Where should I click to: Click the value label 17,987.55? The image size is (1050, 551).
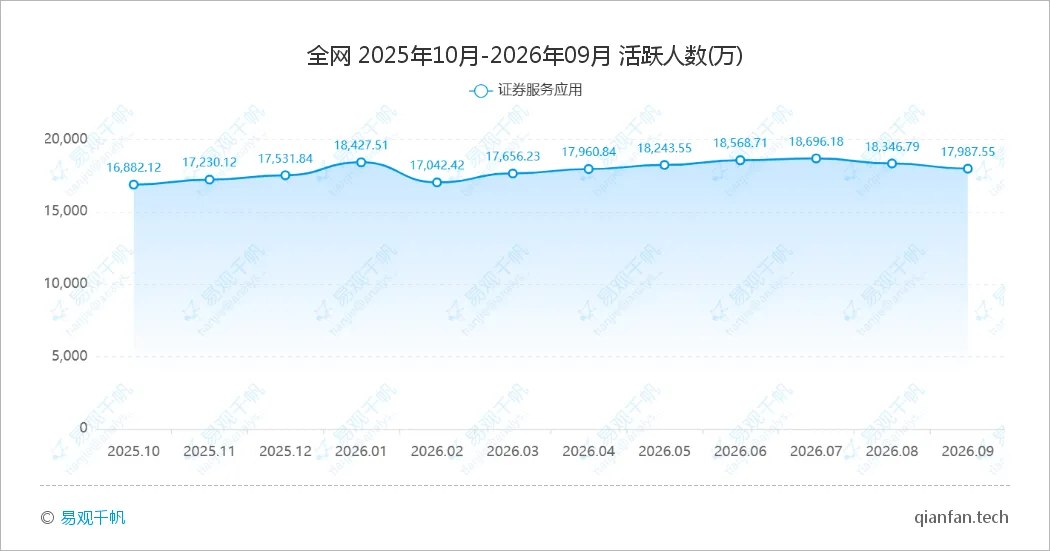coord(968,152)
